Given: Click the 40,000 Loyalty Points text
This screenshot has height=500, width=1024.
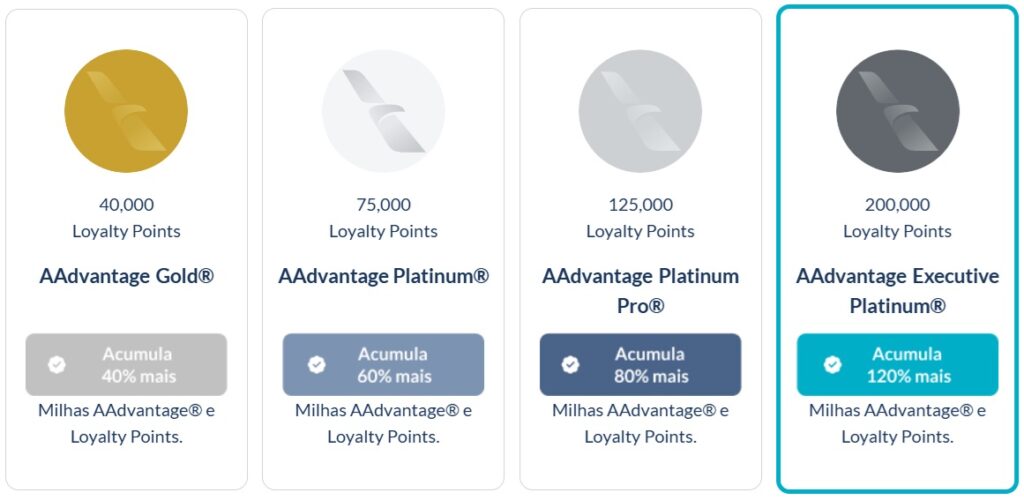Looking at the screenshot, I should pyautogui.click(x=126, y=217).
